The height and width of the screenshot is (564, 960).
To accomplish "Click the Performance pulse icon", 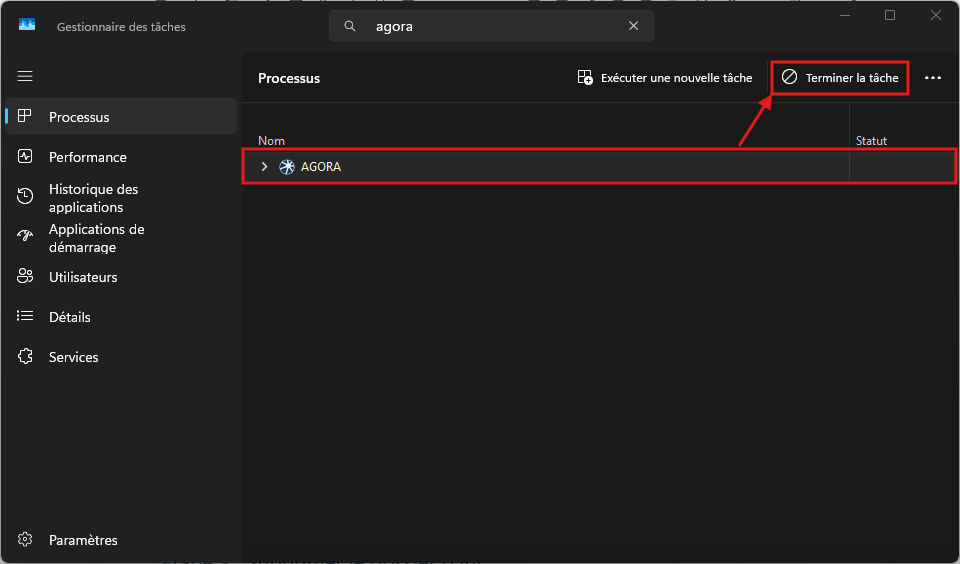I will (25, 156).
